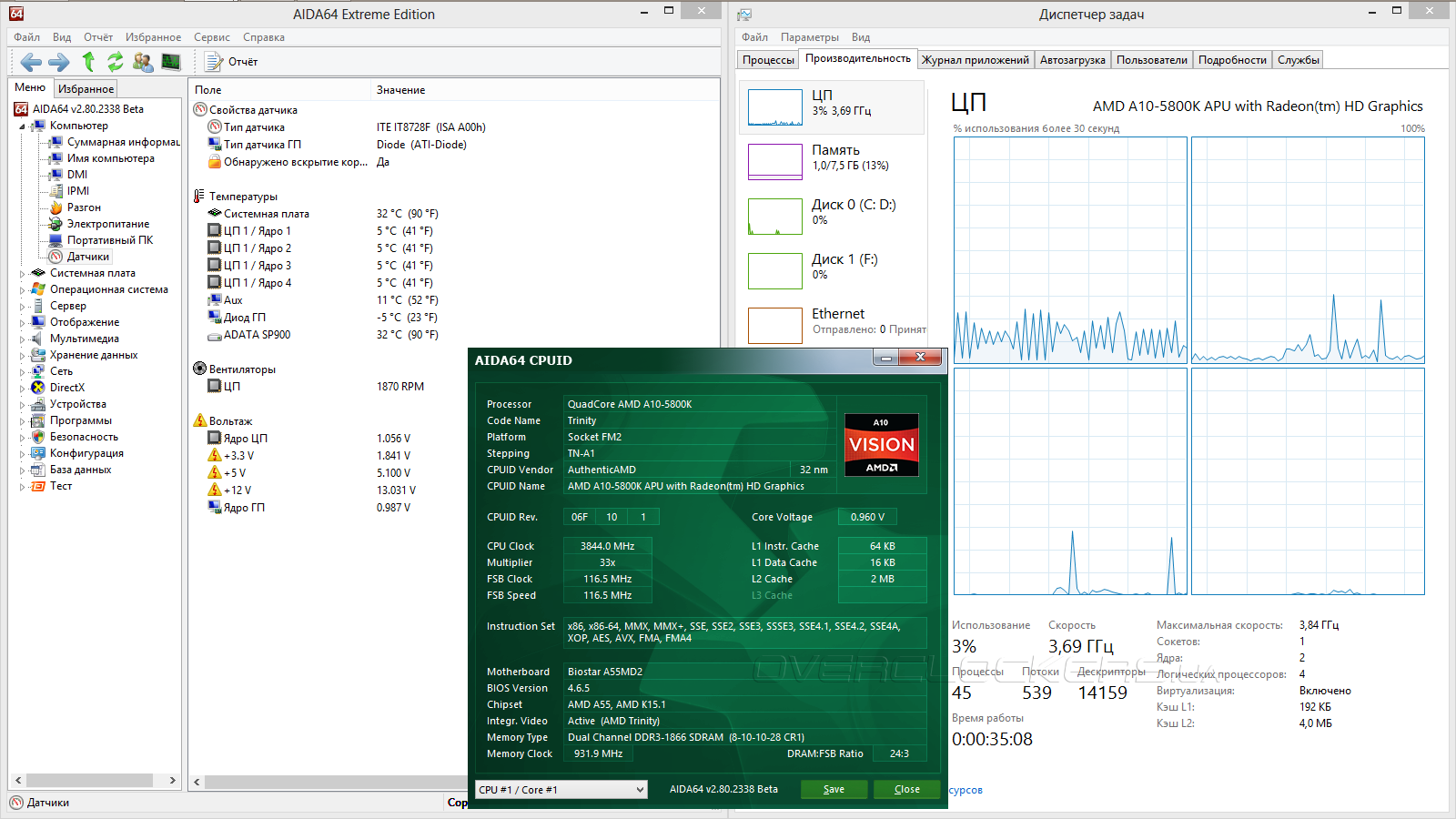The height and width of the screenshot is (819, 1456).
Task: Switch to Журнал приложений tab
Action: 976,60
